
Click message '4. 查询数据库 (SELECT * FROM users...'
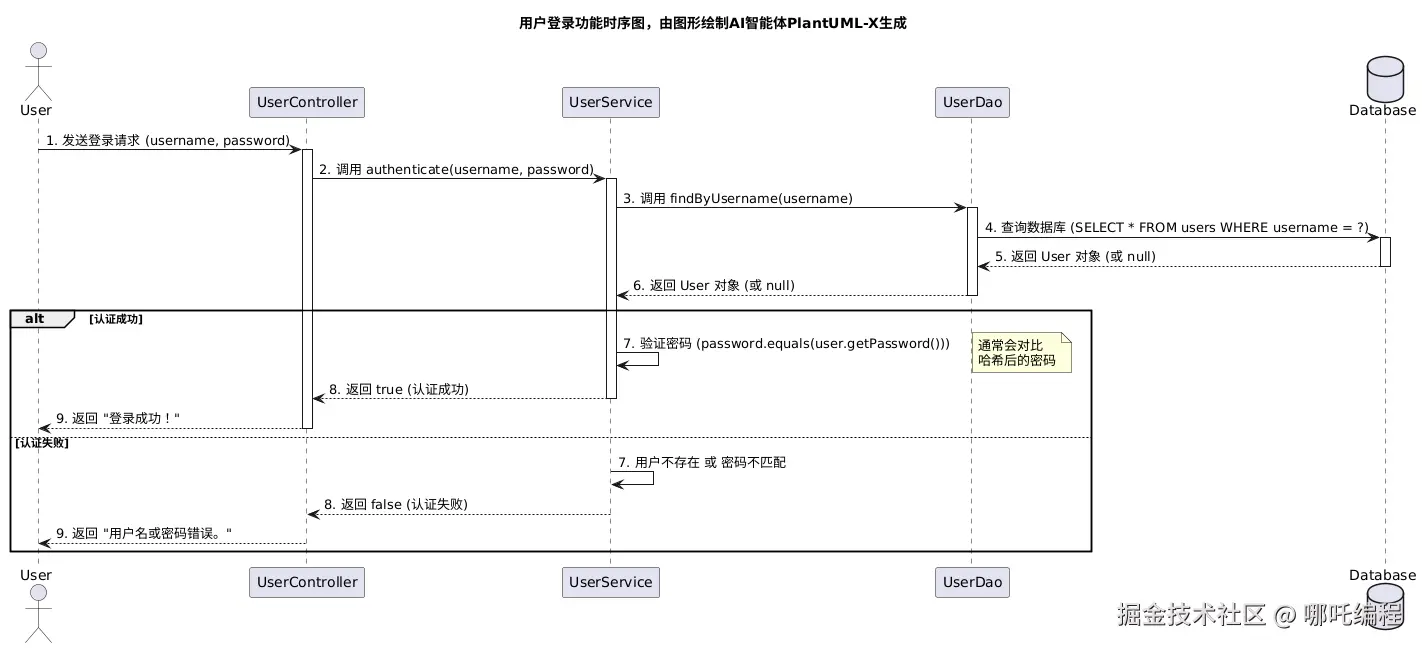tap(1176, 228)
